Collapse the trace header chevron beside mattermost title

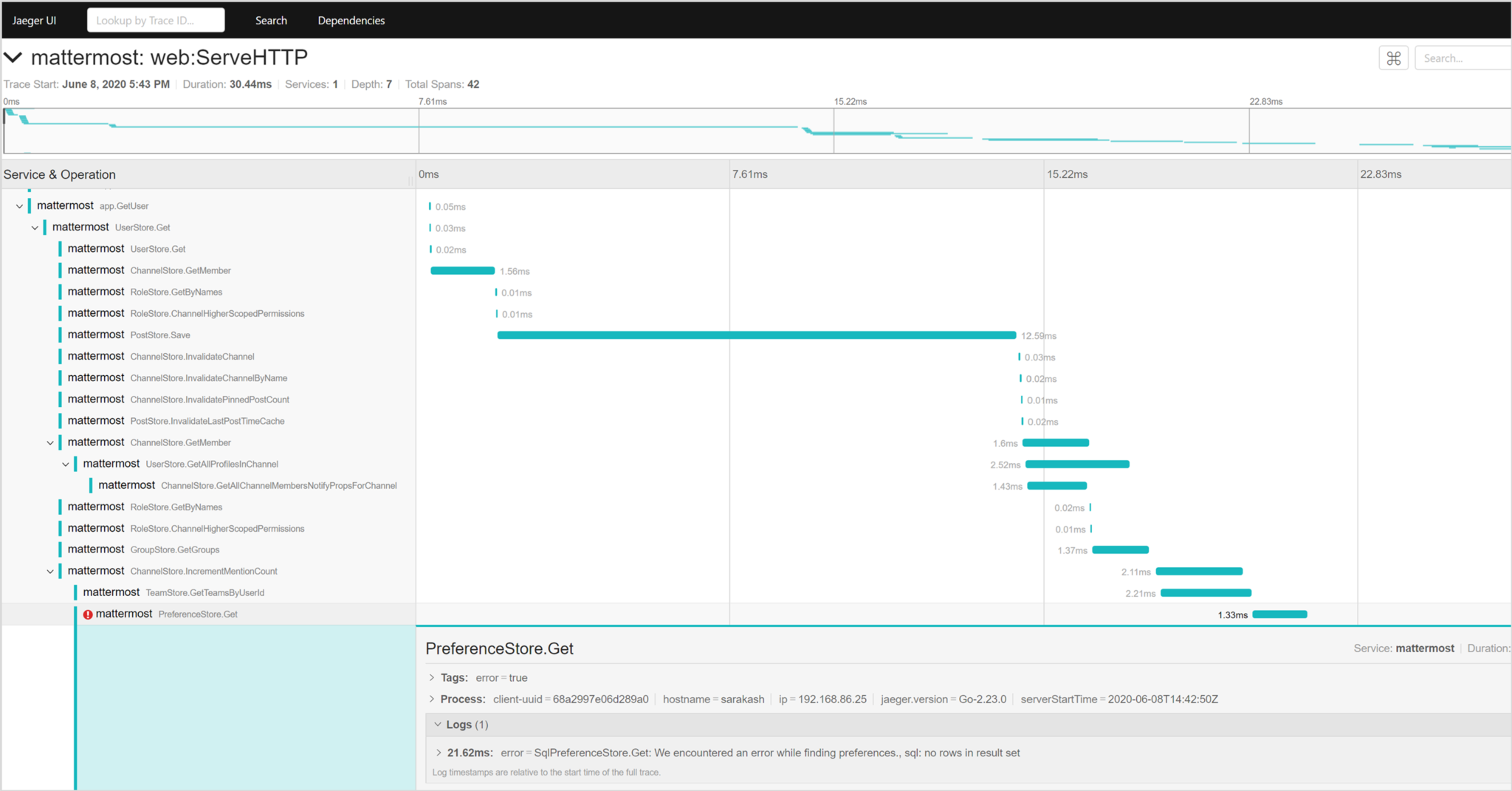(x=13, y=58)
